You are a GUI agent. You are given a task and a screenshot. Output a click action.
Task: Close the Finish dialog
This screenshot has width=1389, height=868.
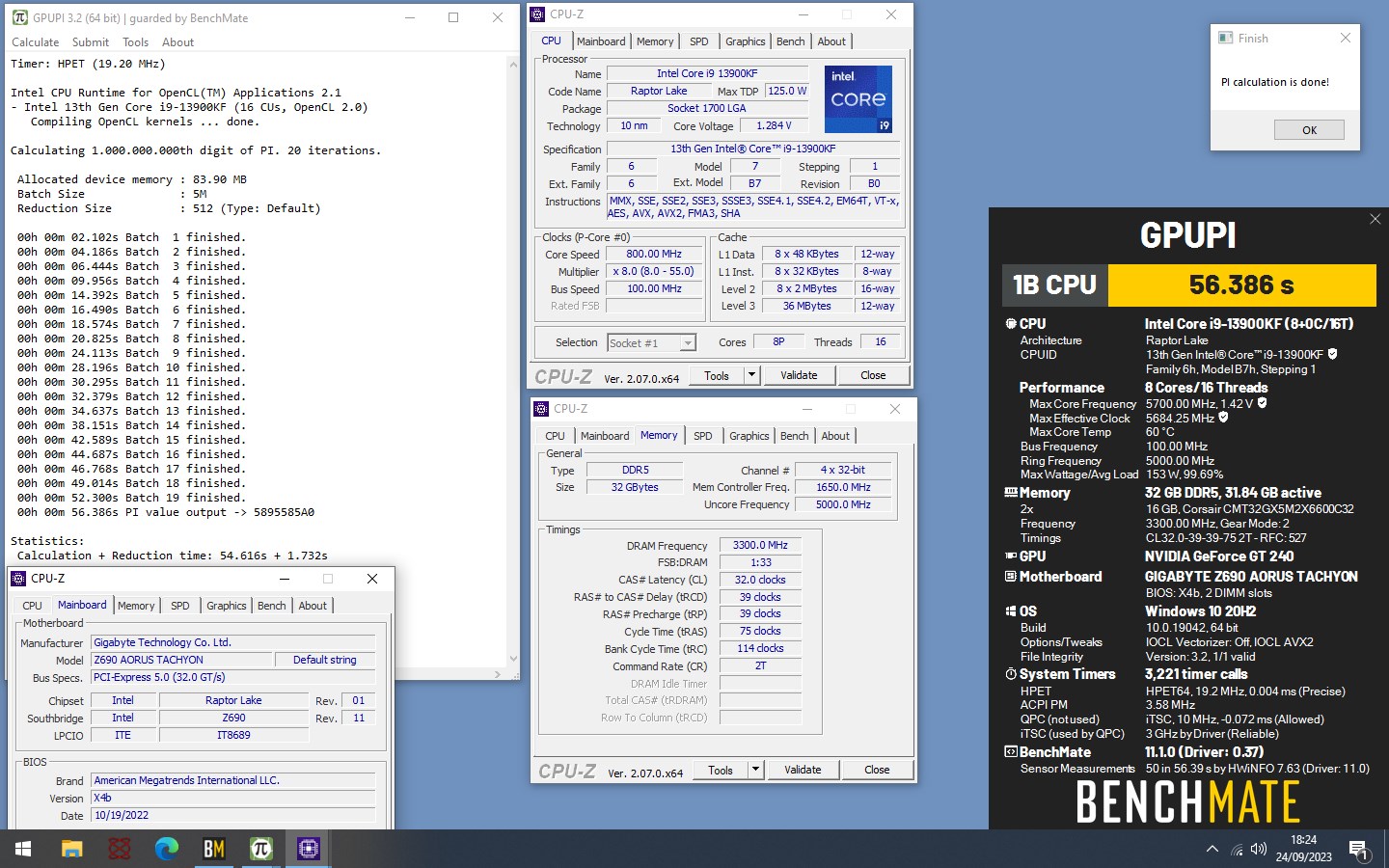click(x=1346, y=38)
